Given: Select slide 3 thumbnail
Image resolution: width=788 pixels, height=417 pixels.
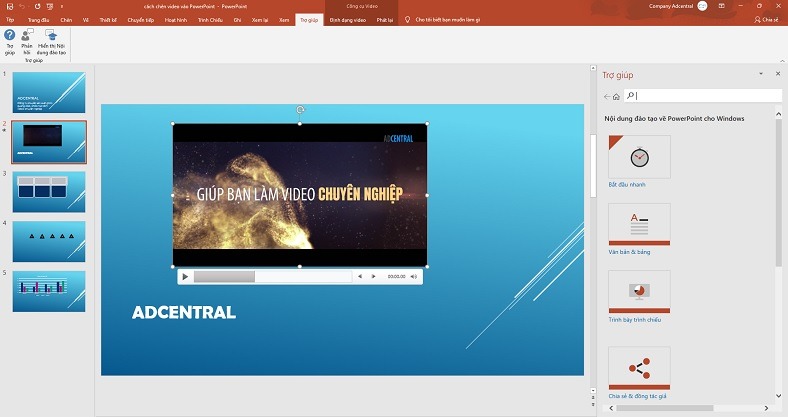Looking at the screenshot, I should (x=49, y=192).
